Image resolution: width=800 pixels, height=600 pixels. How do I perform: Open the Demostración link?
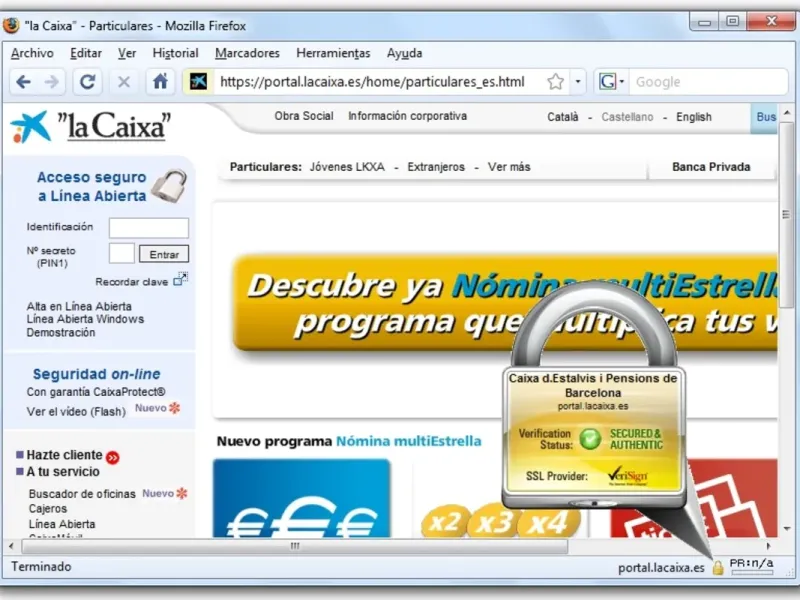coord(61,332)
